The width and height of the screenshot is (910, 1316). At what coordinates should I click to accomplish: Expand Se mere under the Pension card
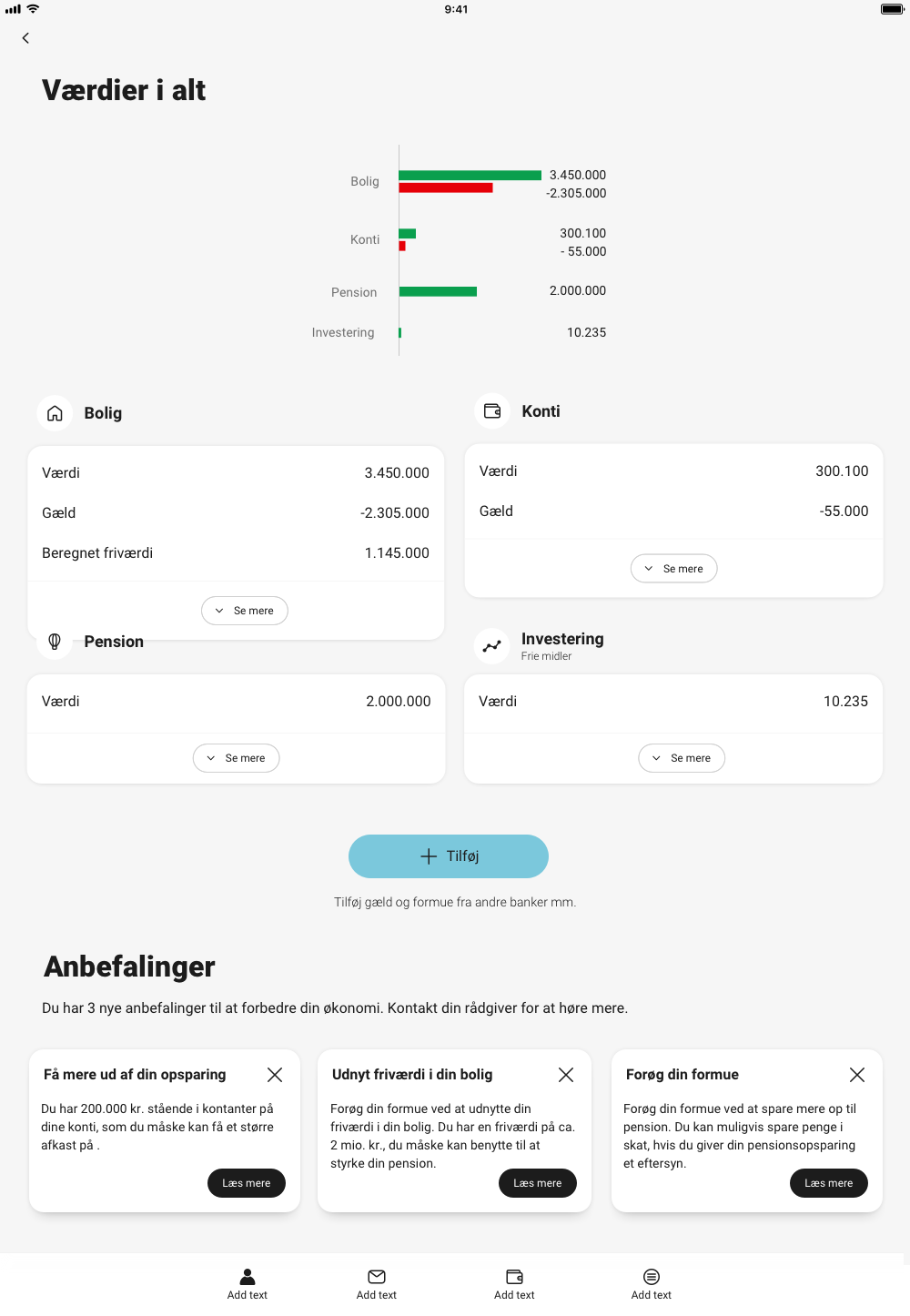coord(236,757)
